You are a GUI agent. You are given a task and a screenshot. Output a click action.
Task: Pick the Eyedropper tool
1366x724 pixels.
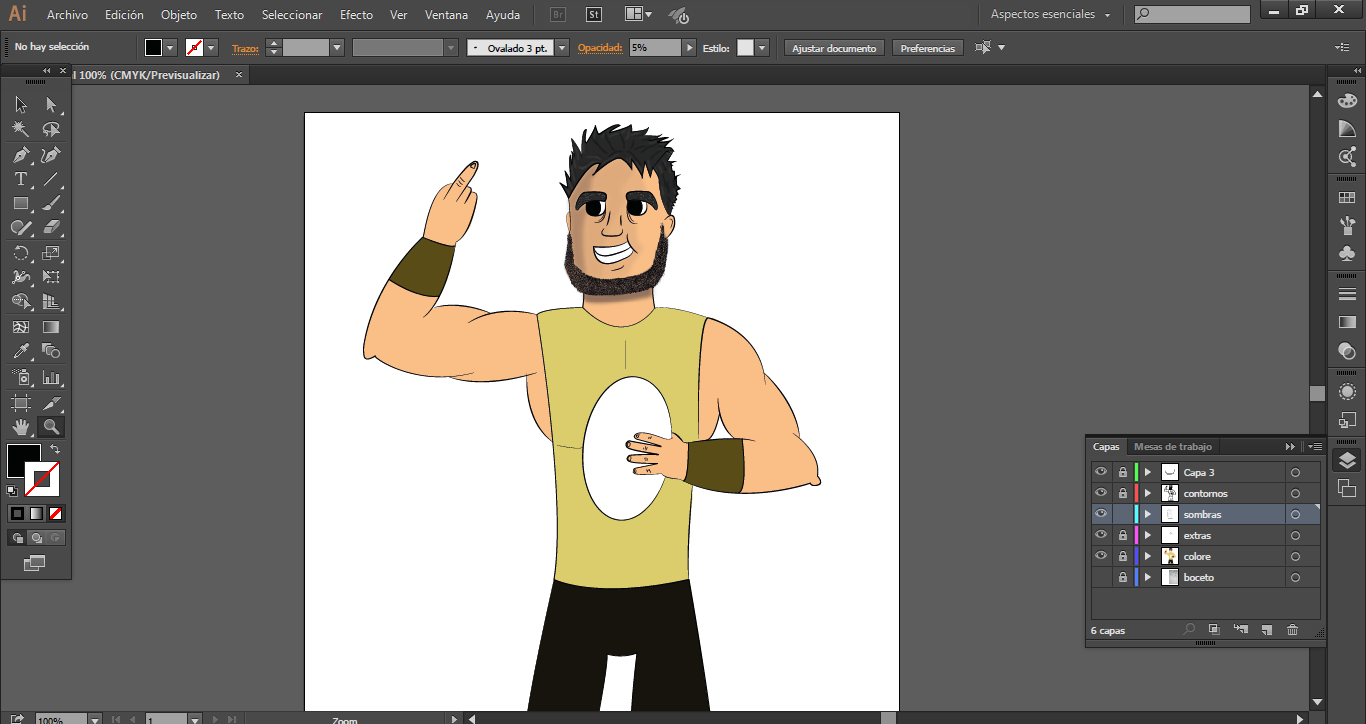[x=20, y=352]
